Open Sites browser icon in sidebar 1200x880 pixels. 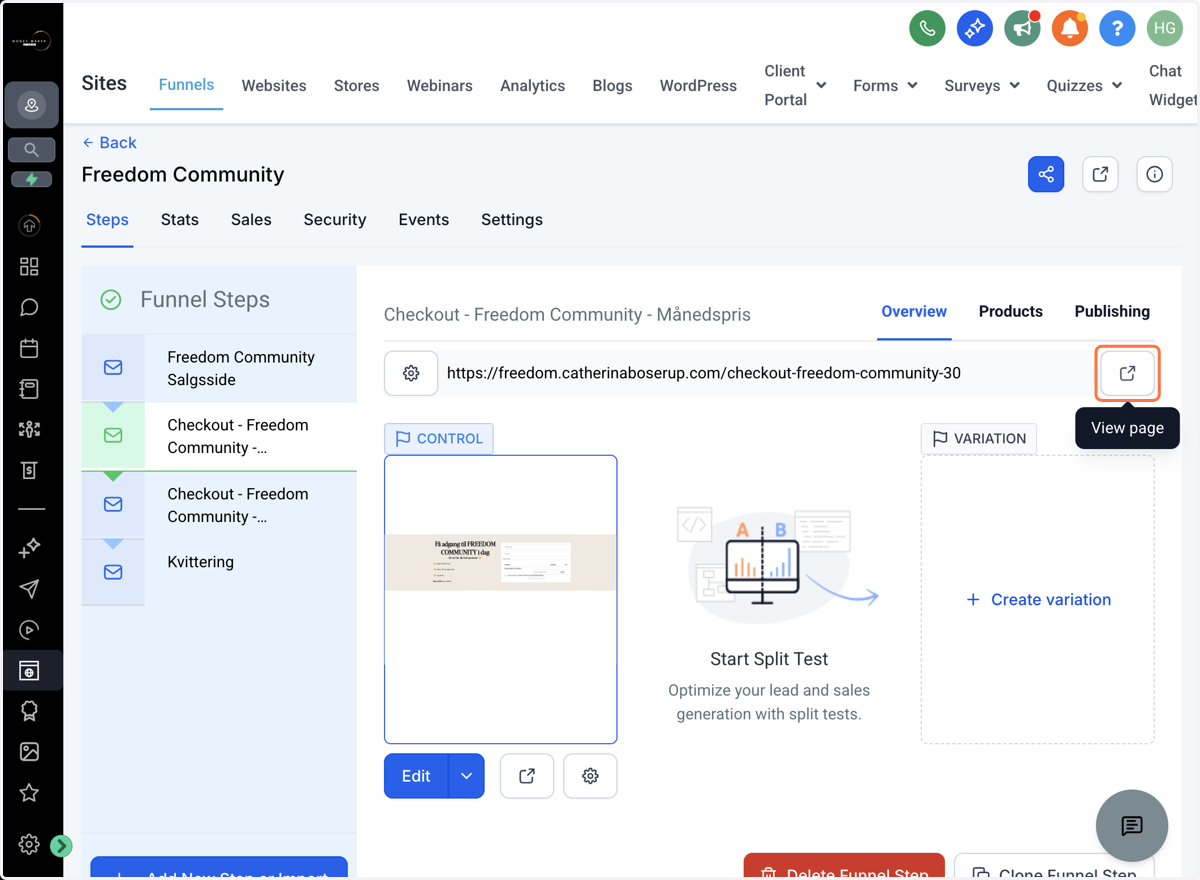(29, 671)
